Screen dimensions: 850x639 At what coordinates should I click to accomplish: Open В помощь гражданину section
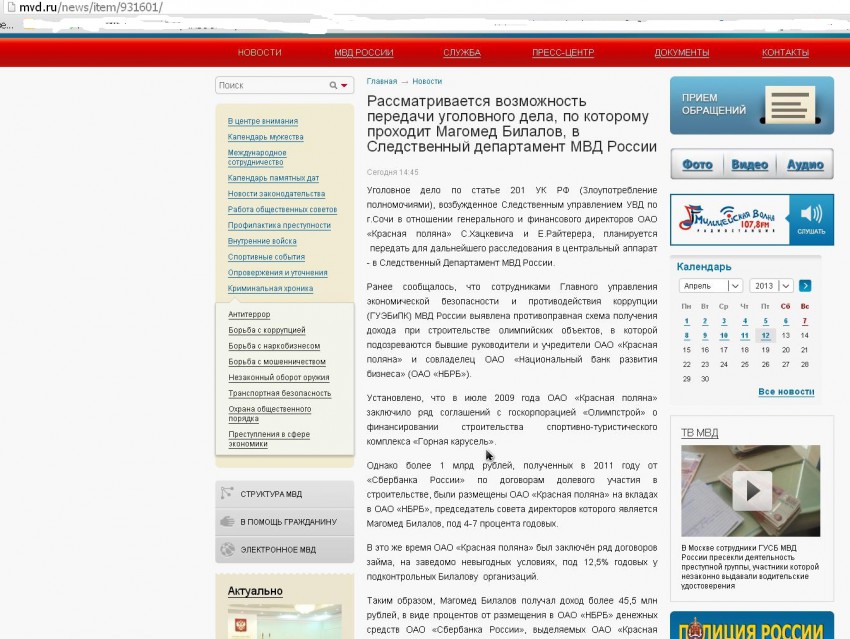[284, 522]
